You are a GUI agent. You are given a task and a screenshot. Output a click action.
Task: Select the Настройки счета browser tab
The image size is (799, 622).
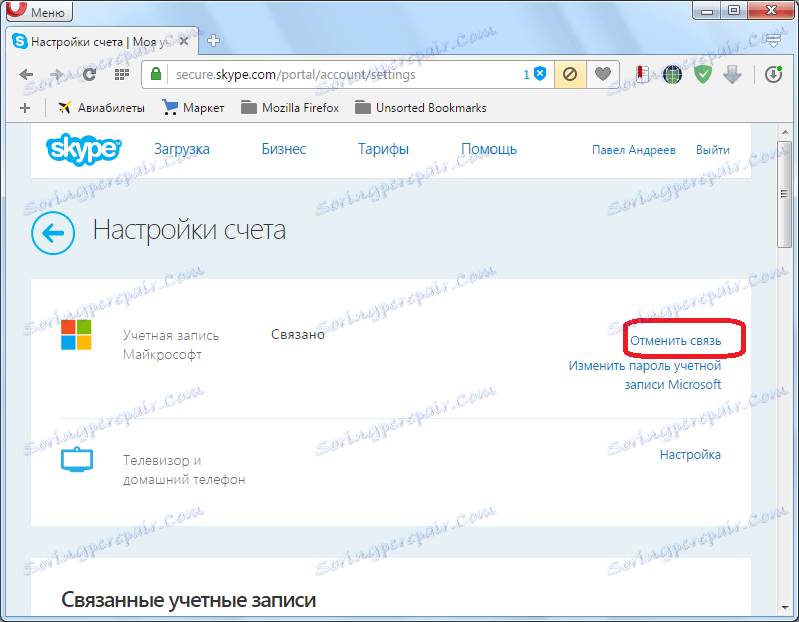102,41
